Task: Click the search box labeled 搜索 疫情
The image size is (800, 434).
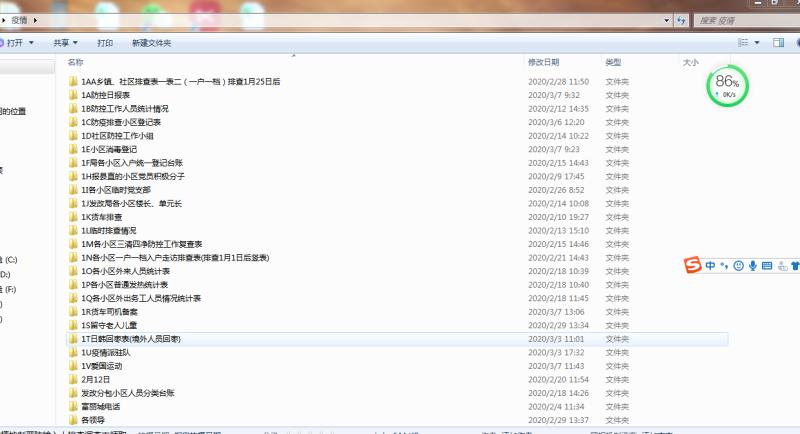Action: [740, 20]
